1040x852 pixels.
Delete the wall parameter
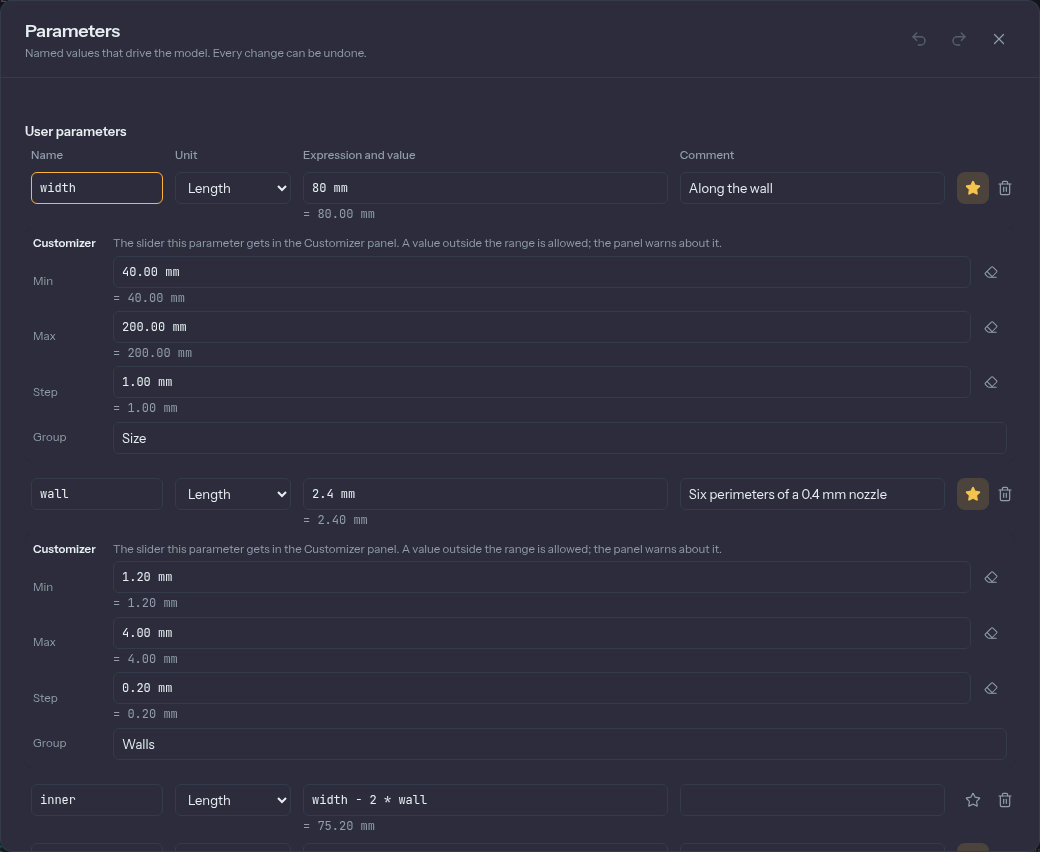(x=1005, y=494)
